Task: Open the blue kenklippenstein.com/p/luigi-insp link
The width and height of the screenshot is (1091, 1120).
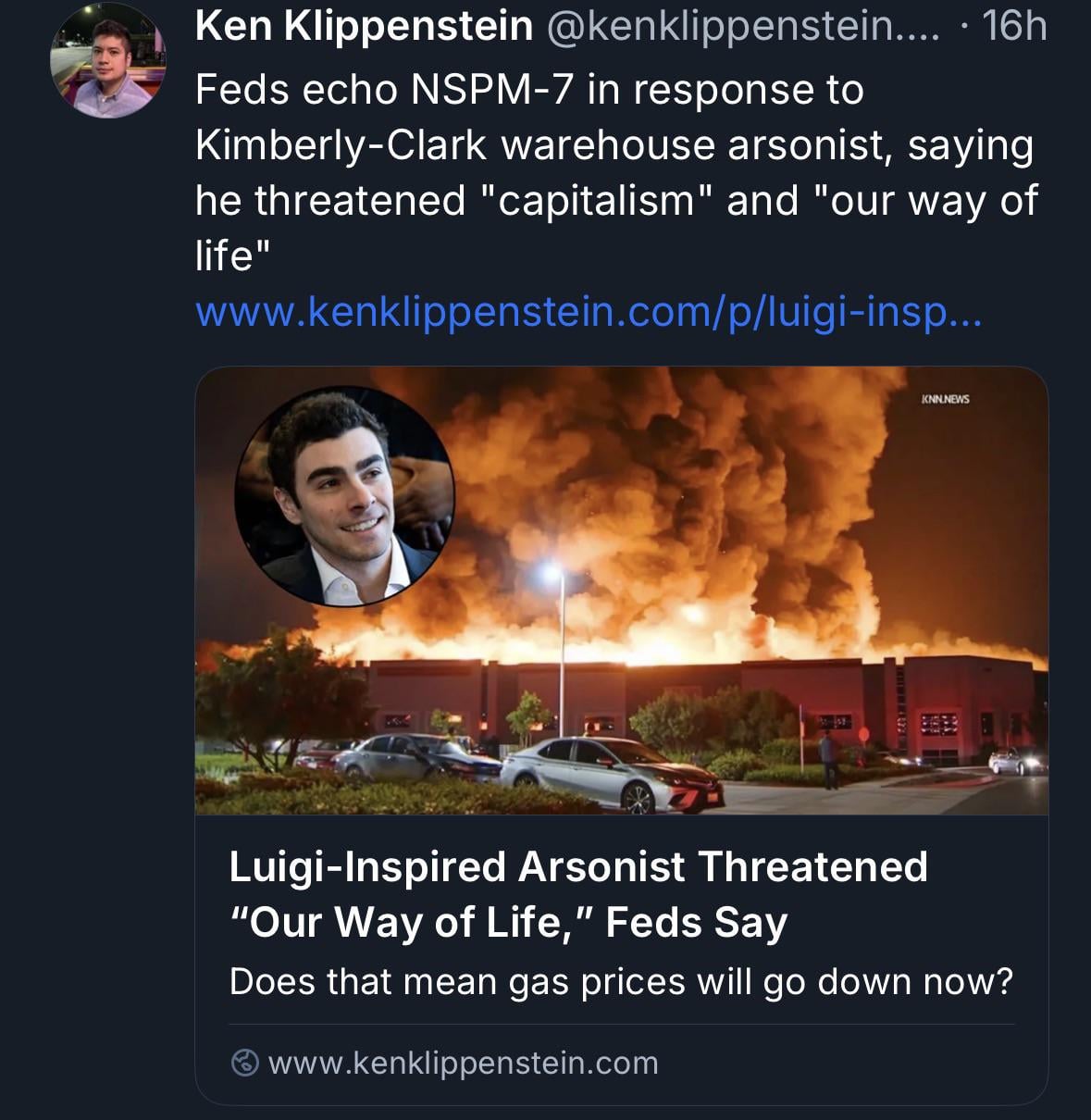Action: coord(589,313)
